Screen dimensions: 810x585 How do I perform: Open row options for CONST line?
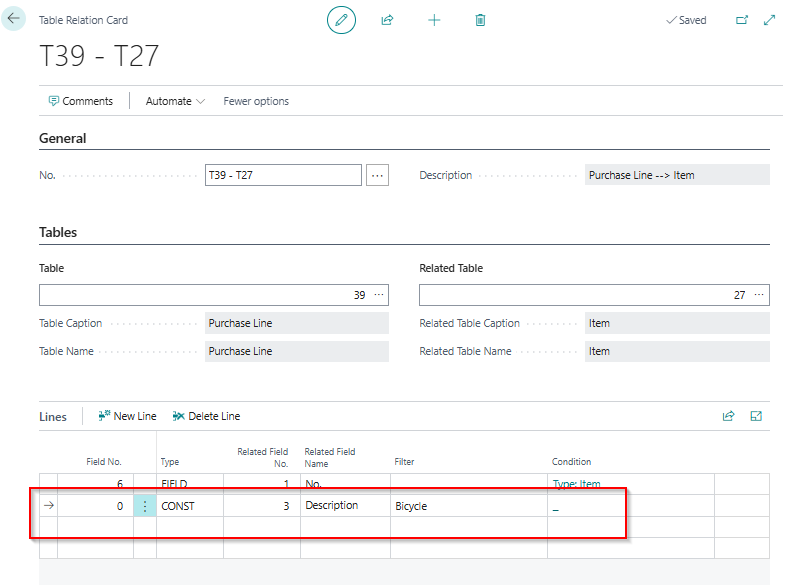(x=145, y=506)
